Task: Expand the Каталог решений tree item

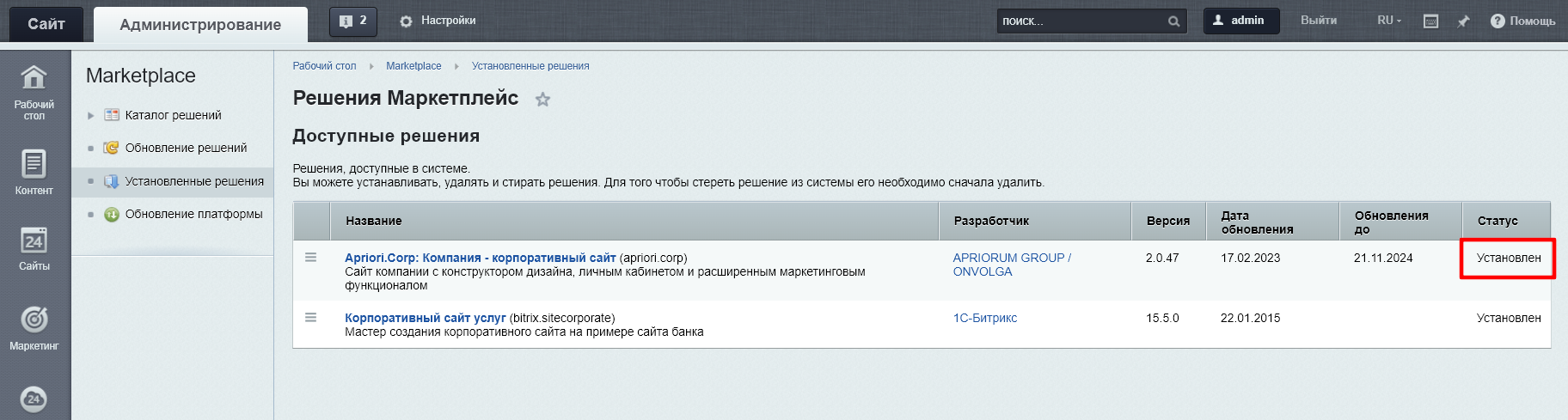Action: tap(91, 116)
